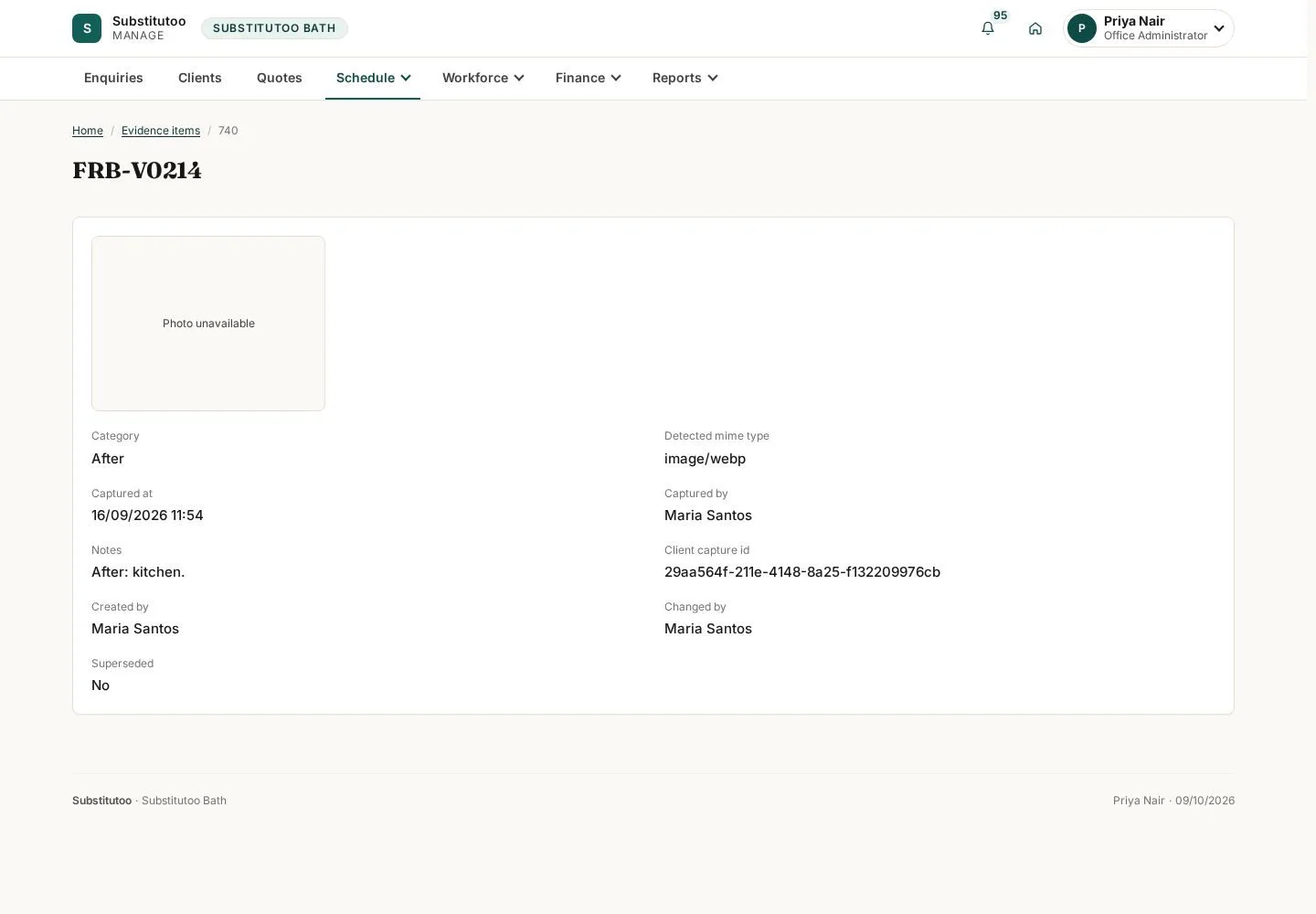Screen dimensions: 1316x914
Task: Click the Photo unavailable thumbnail
Action: [208, 324]
